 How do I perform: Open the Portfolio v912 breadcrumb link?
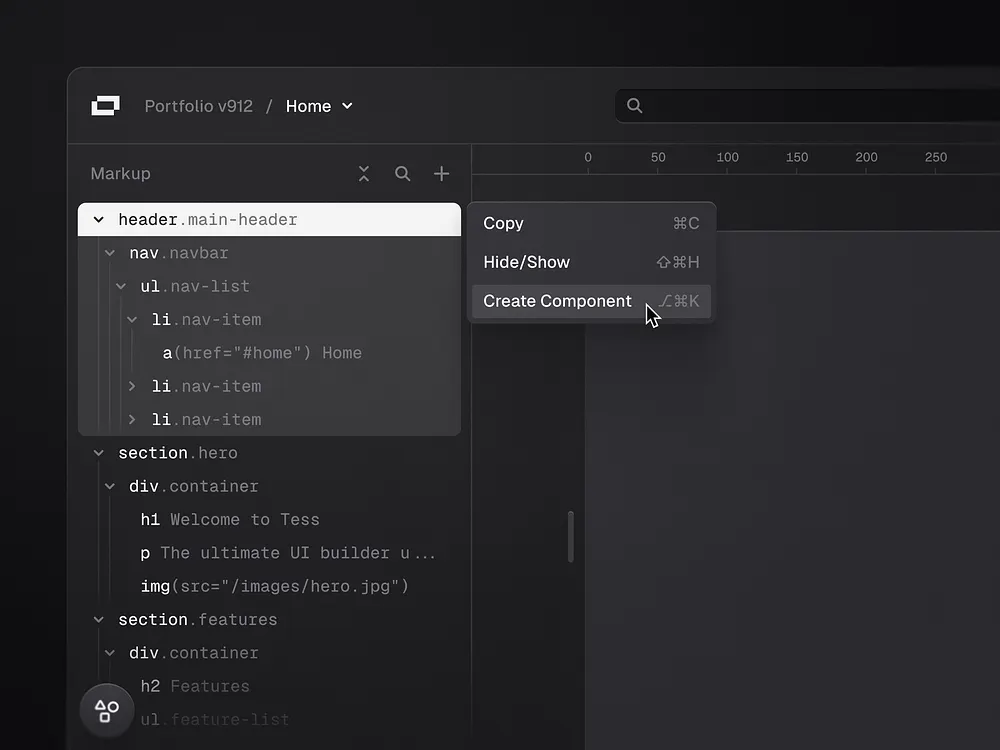[x=198, y=105]
